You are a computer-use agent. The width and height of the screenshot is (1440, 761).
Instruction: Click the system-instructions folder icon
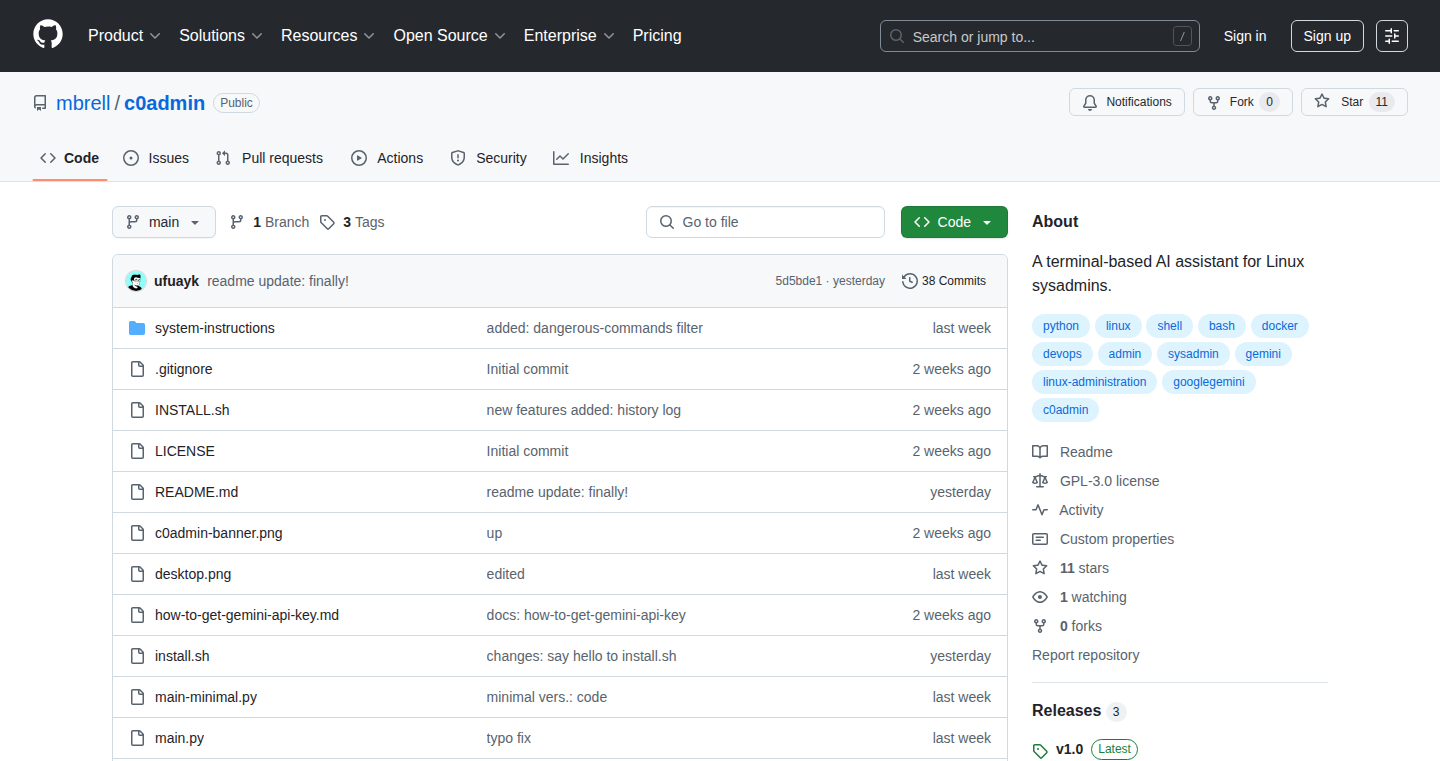tap(137, 328)
